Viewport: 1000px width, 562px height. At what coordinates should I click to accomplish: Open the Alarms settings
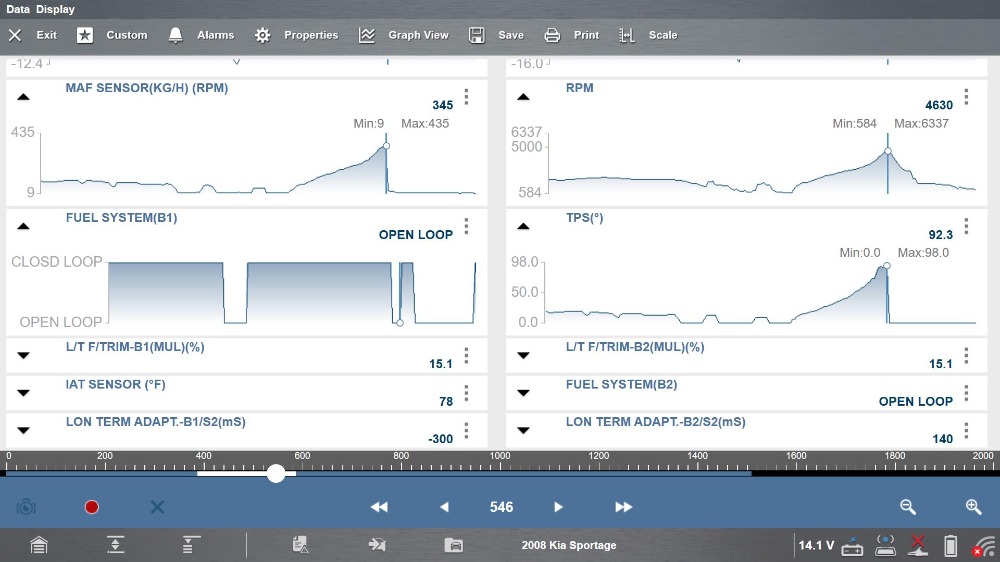tap(201, 35)
